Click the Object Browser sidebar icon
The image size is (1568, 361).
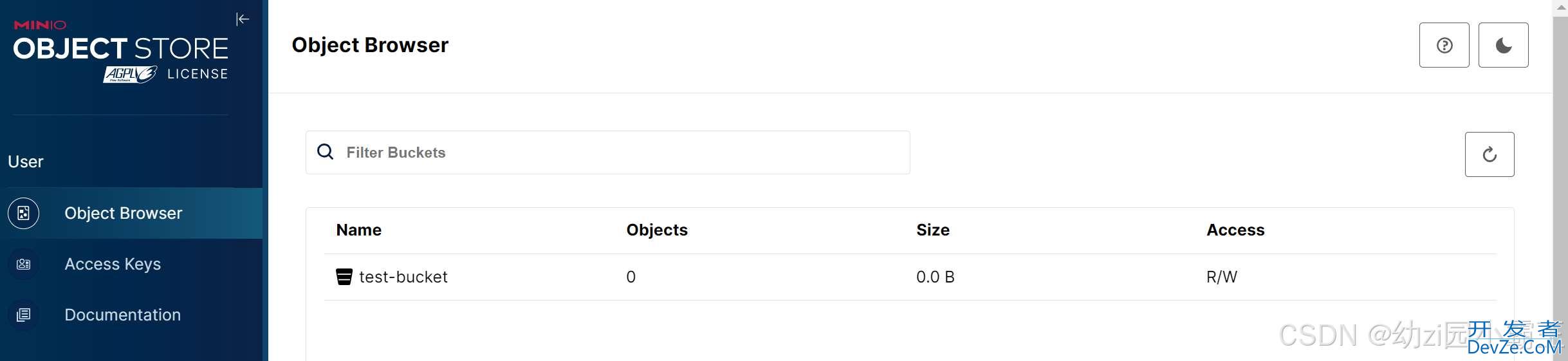coord(24,213)
